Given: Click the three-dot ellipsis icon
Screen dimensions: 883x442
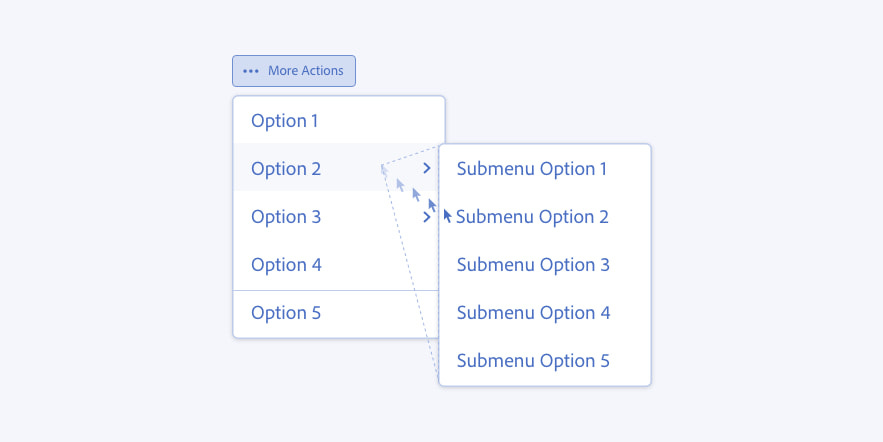Looking at the screenshot, I should (x=250, y=71).
